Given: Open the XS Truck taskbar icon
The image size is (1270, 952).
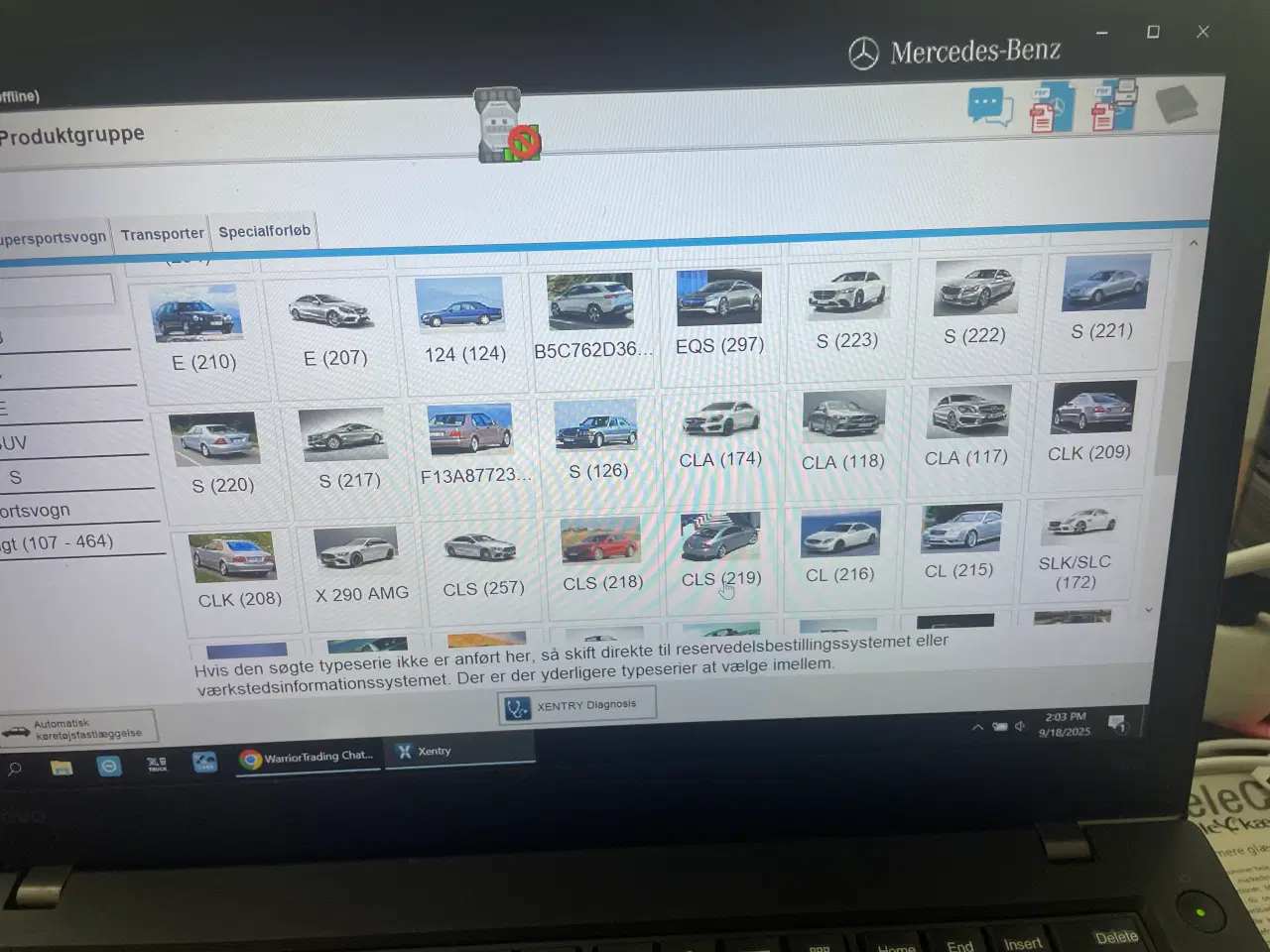Looking at the screenshot, I should click(x=157, y=764).
